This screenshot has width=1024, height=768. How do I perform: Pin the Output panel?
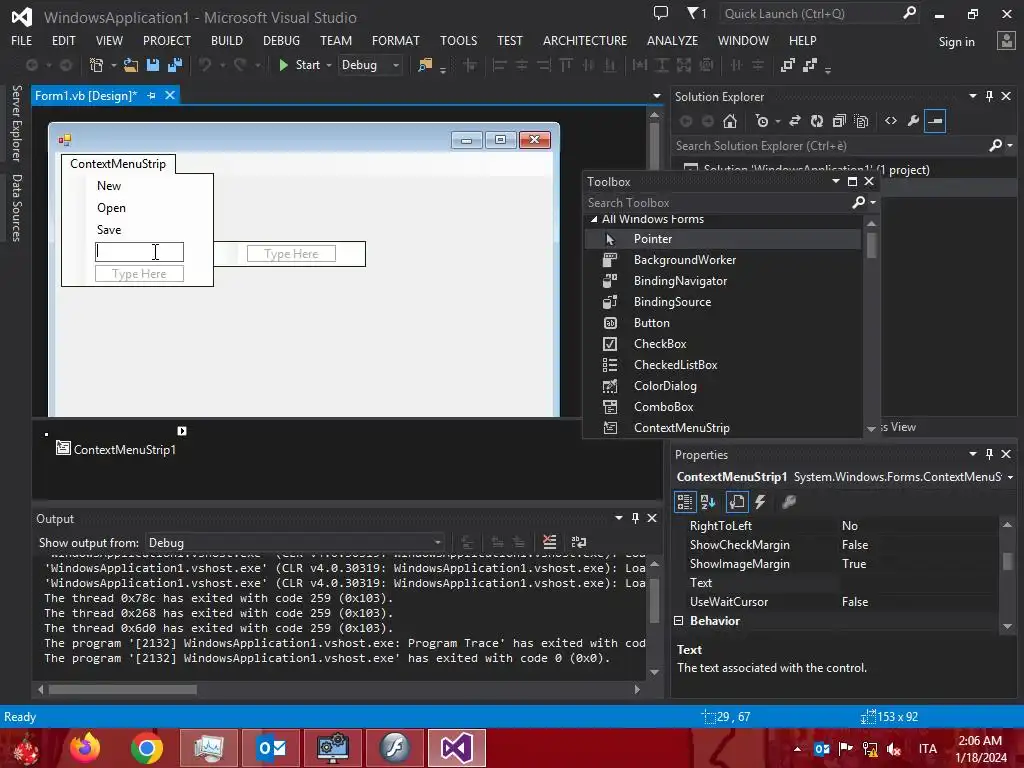point(635,518)
